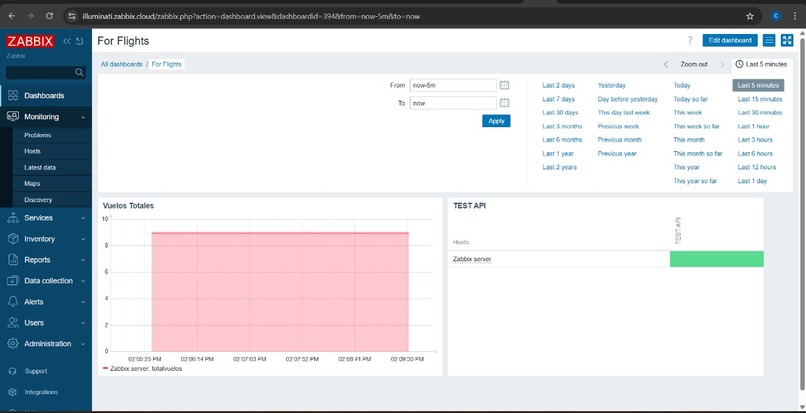Image resolution: width=806 pixels, height=413 pixels.
Task: Click the green TEST API status cell
Action: pos(717,259)
